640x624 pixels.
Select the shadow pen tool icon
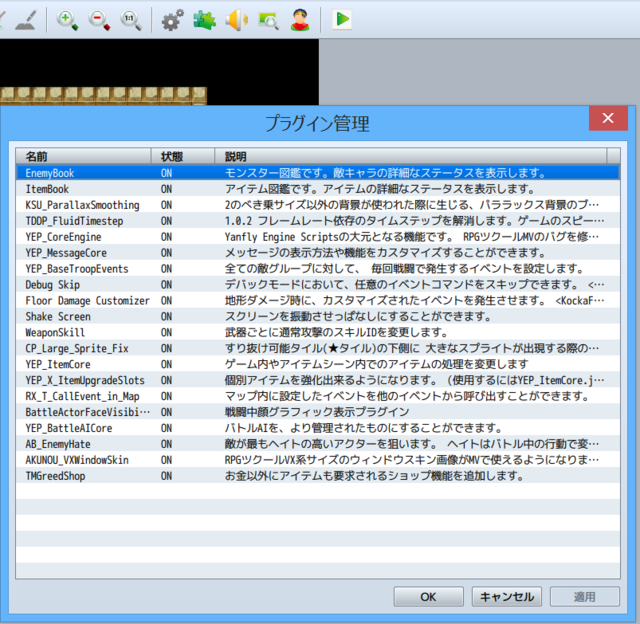[x=26, y=20]
